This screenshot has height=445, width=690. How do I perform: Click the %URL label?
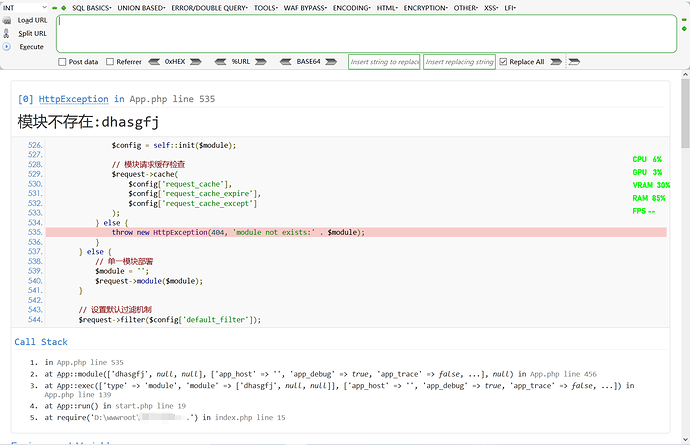tap(241, 62)
